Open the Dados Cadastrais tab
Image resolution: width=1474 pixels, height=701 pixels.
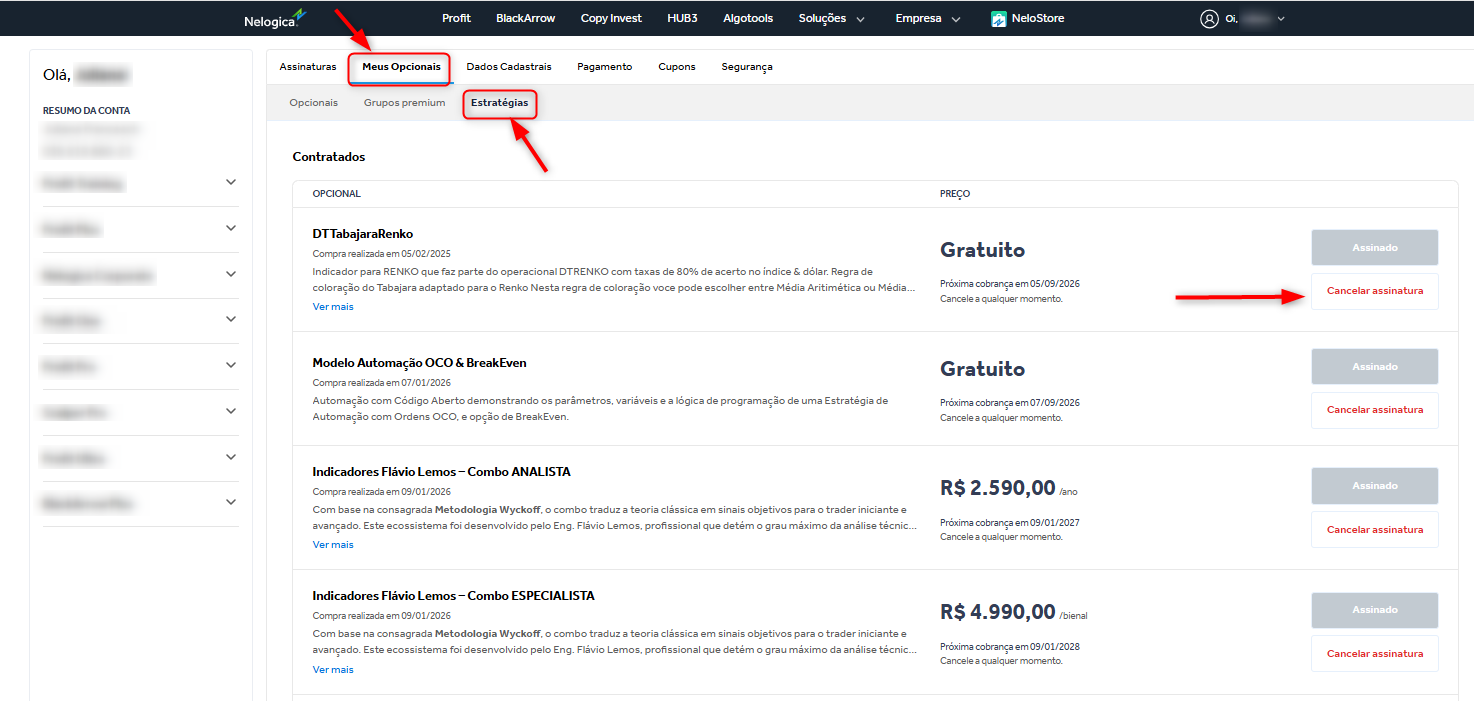[x=509, y=67]
